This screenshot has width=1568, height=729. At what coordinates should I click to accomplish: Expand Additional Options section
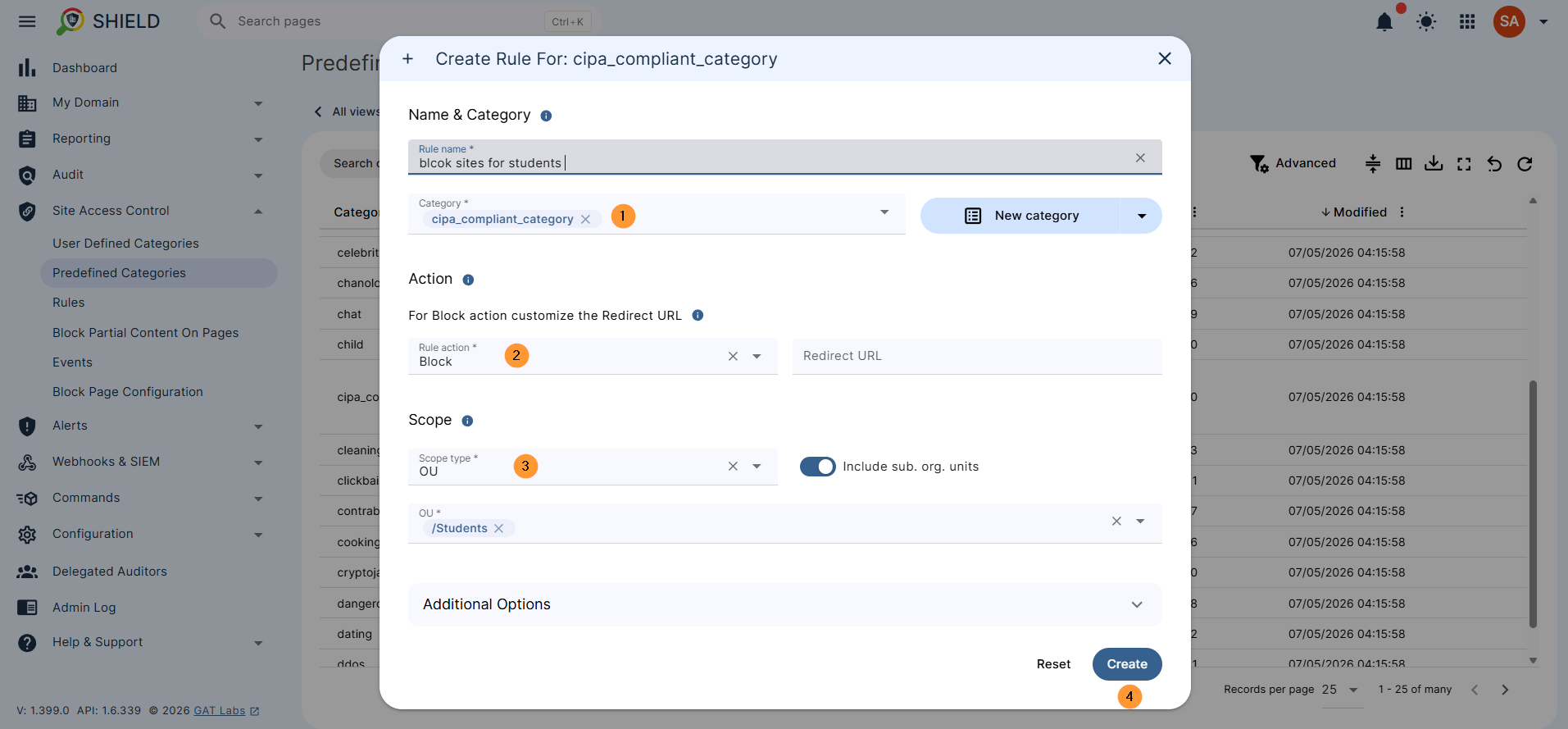pyautogui.click(x=784, y=604)
